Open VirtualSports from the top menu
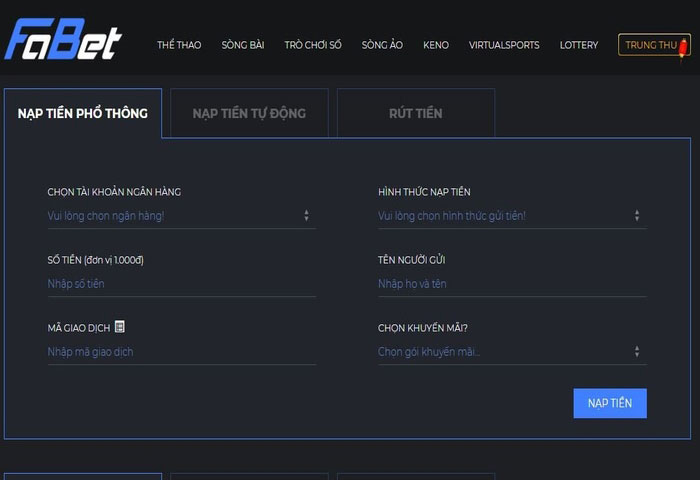Viewport: 700px width, 480px height. 504,45
